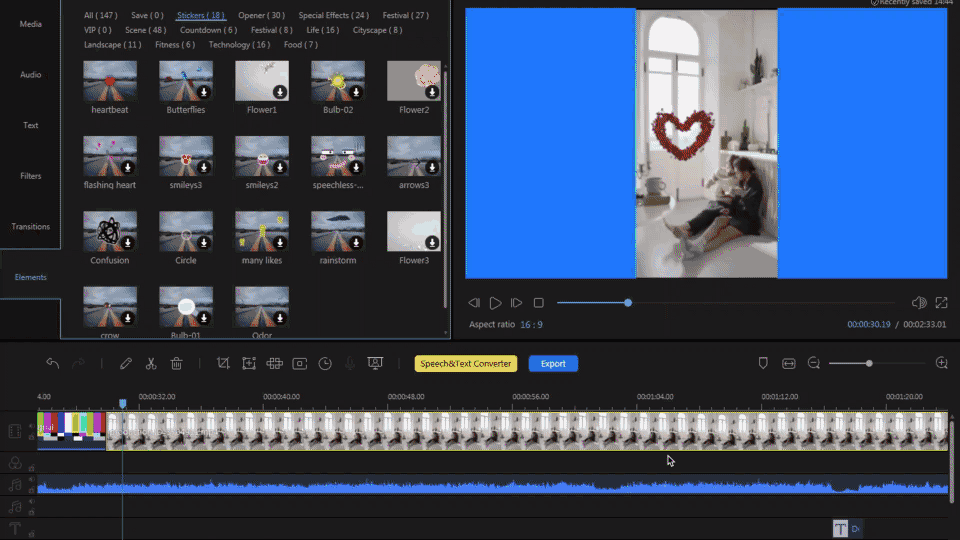960x540 pixels.
Task: Click the Voiceover microphone icon
Action: 350,363
